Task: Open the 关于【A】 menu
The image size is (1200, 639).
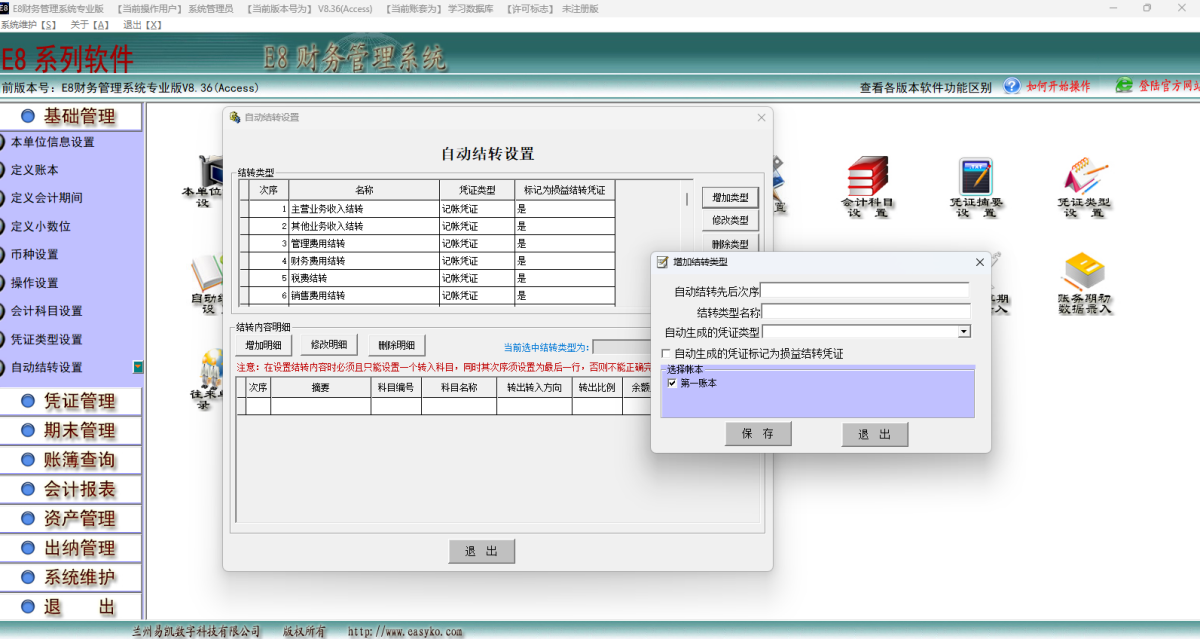Action: tap(90, 24)
